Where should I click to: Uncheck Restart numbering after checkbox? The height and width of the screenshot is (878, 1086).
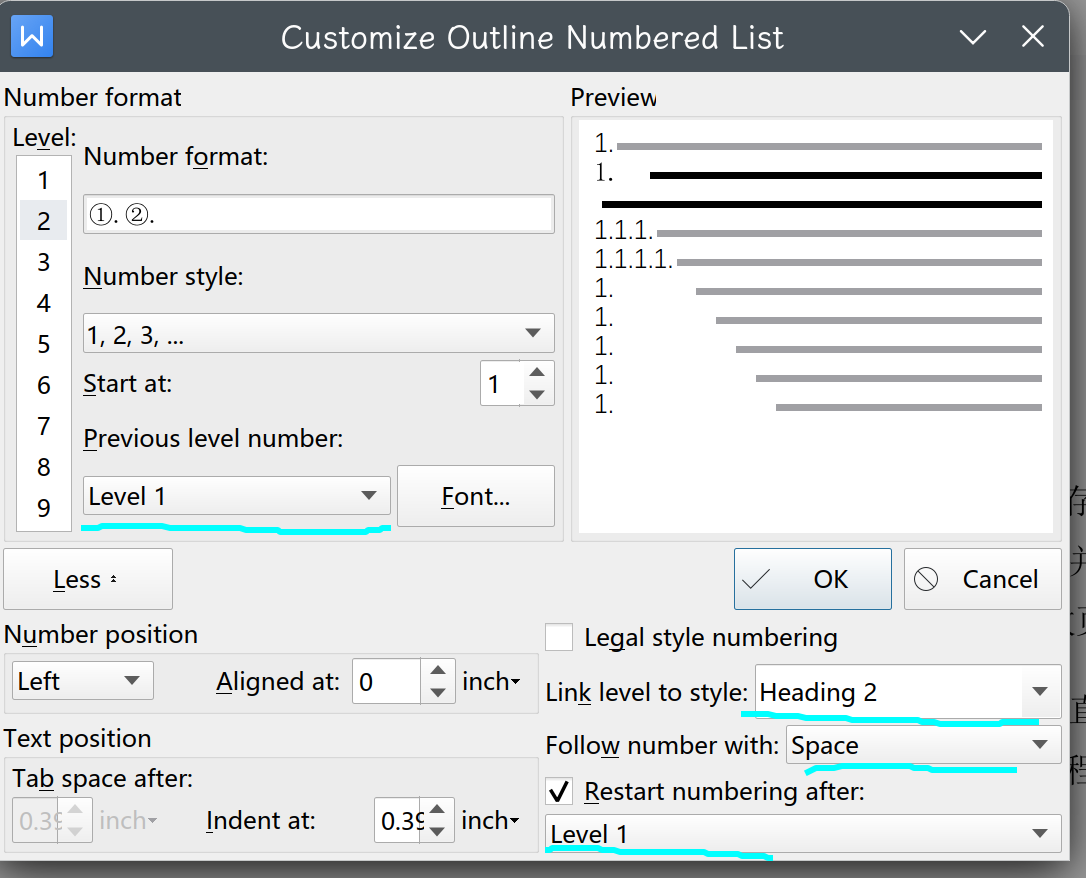[559, 791]
